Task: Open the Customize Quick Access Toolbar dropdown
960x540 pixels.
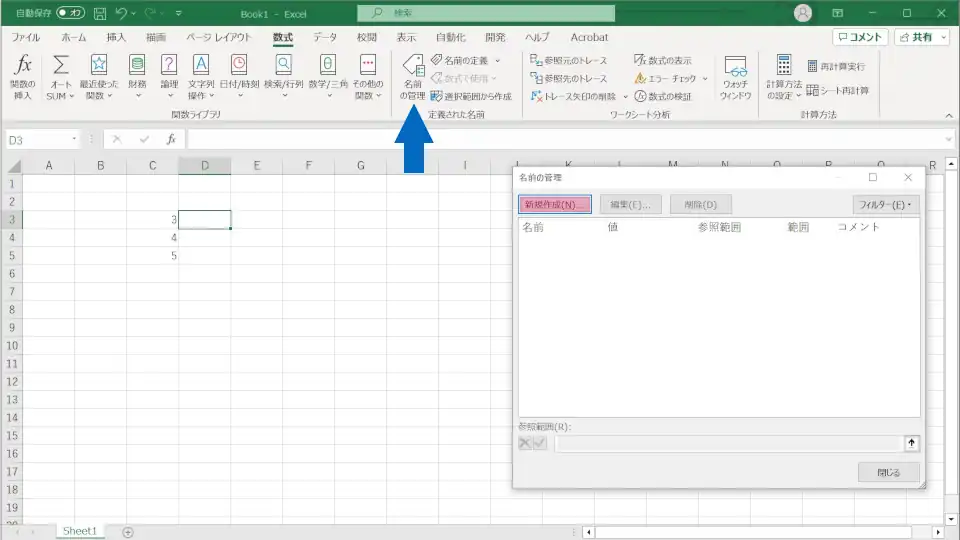Action: point(178,13)
